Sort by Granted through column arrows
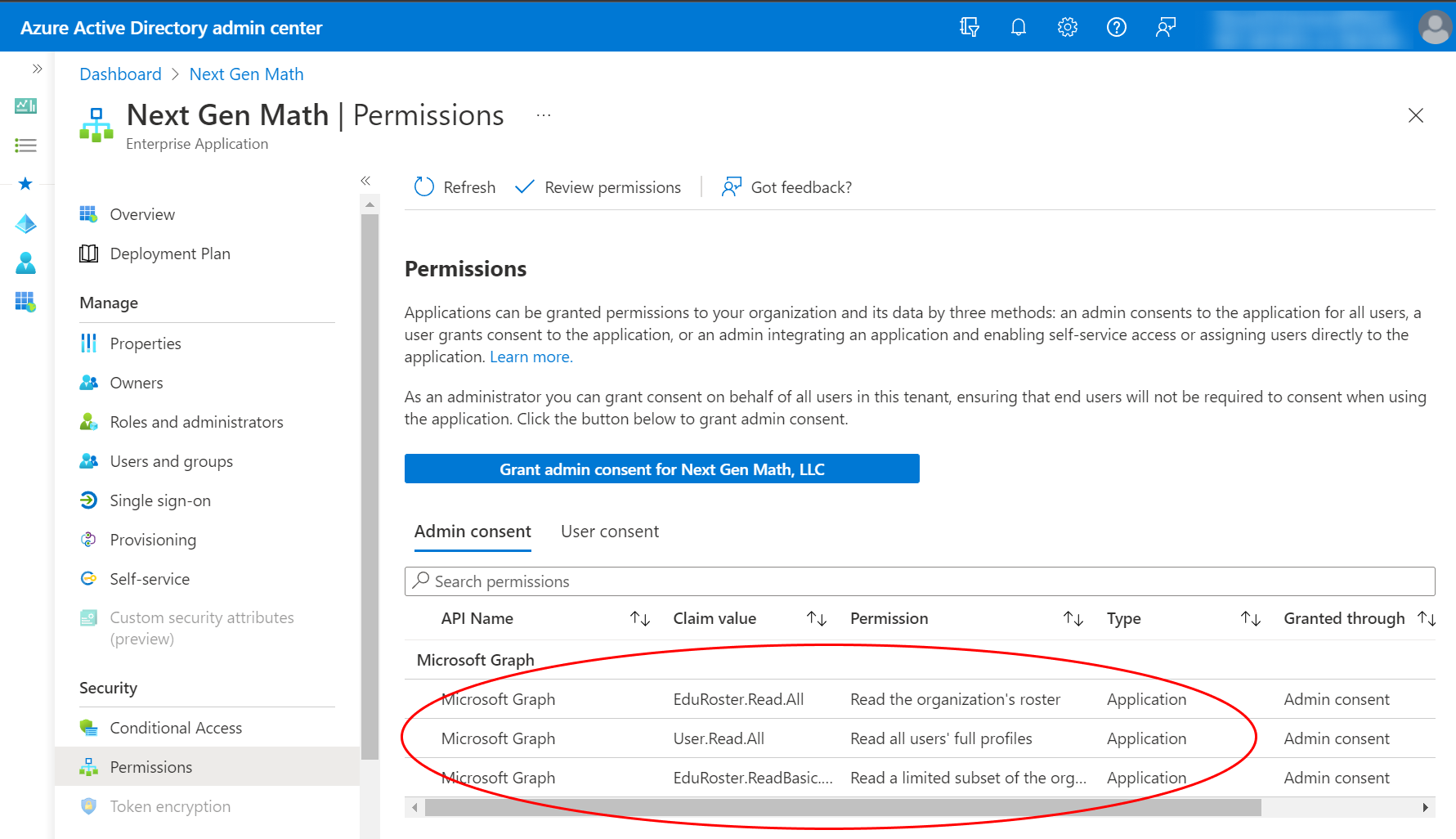1456x839 pixels. [1427, 619]
